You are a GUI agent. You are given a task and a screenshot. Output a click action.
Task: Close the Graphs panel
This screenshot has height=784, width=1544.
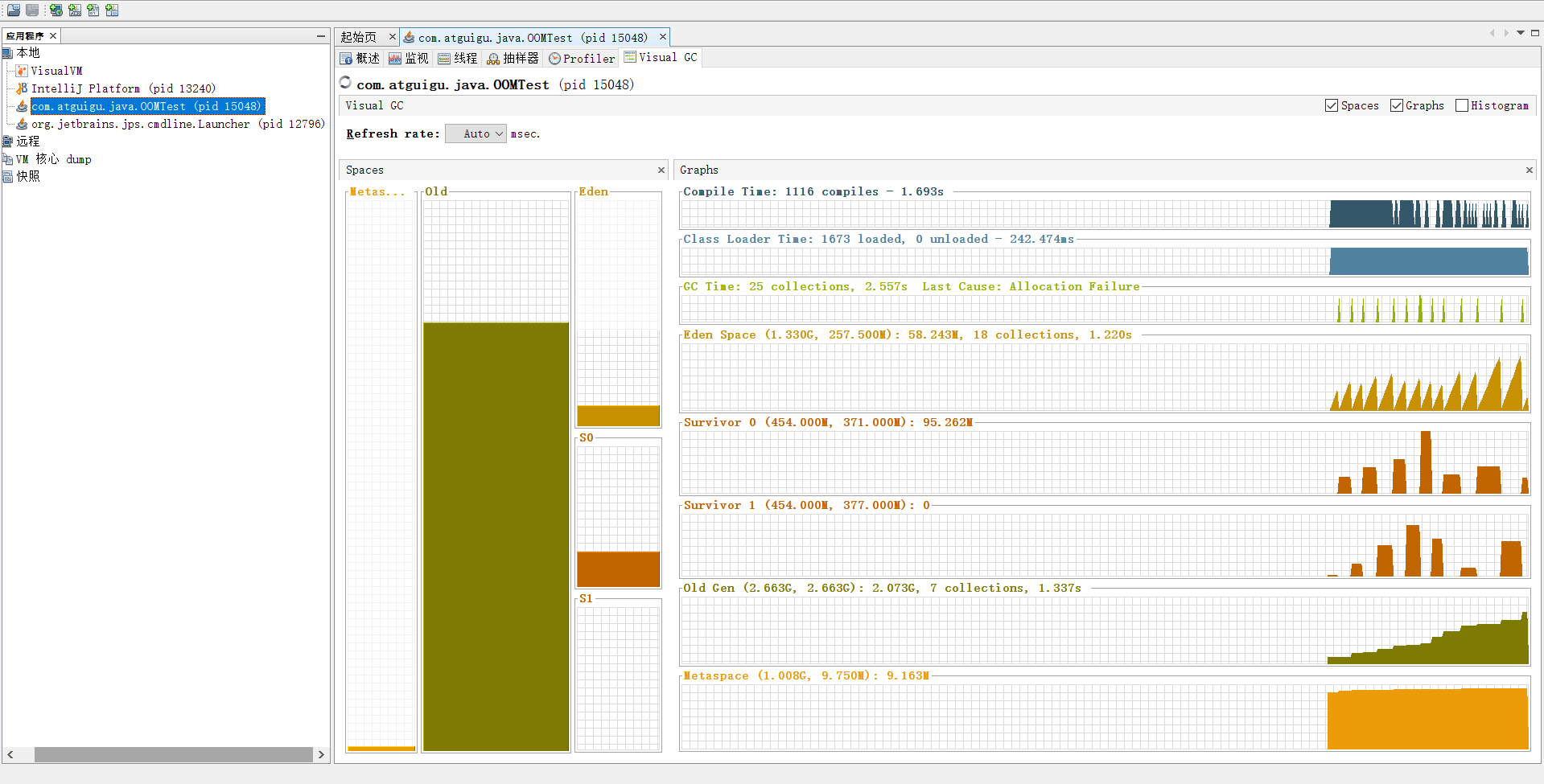(x=1530, y=170)
